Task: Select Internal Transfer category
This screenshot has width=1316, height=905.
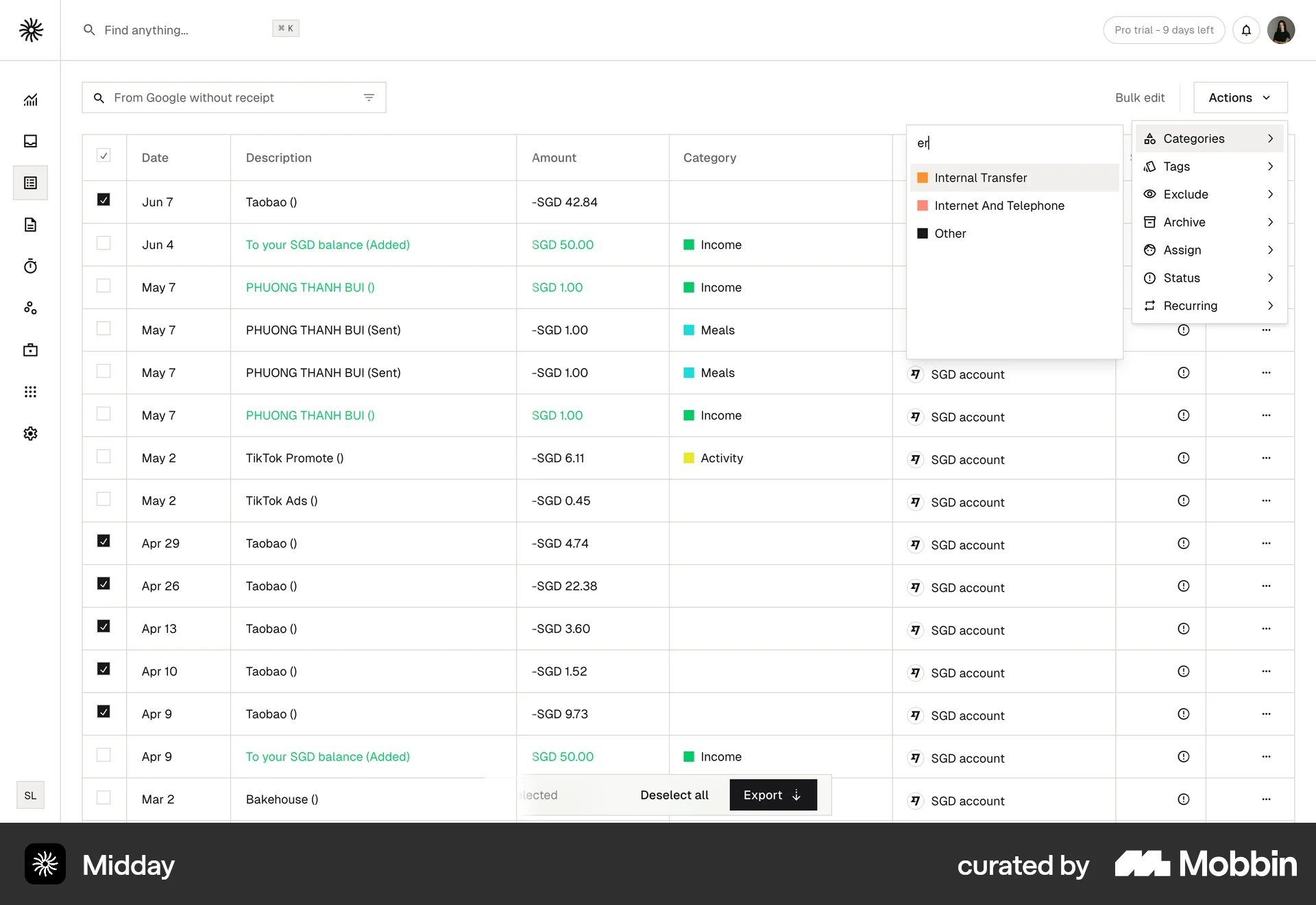Action: (x=980, y=178)
